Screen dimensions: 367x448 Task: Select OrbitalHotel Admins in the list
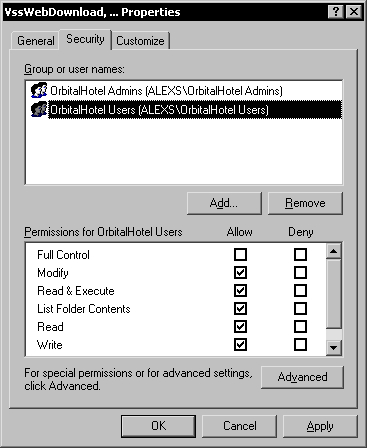(x=166, y=91)
